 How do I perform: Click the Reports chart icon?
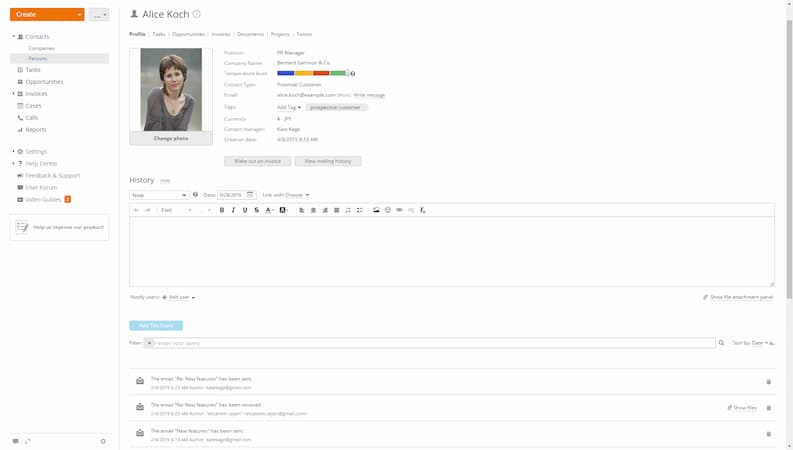click(20, 130)
